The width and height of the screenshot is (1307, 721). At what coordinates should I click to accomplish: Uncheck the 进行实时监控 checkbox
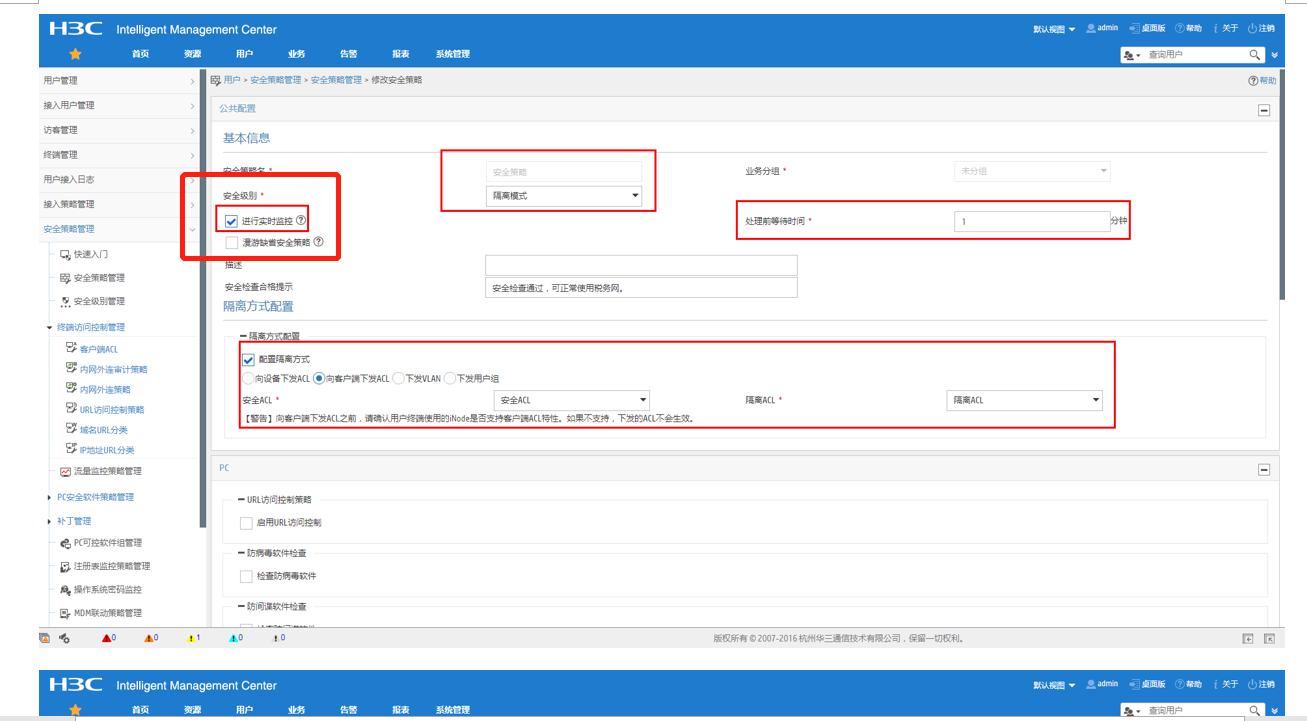(x=232, y=221)
